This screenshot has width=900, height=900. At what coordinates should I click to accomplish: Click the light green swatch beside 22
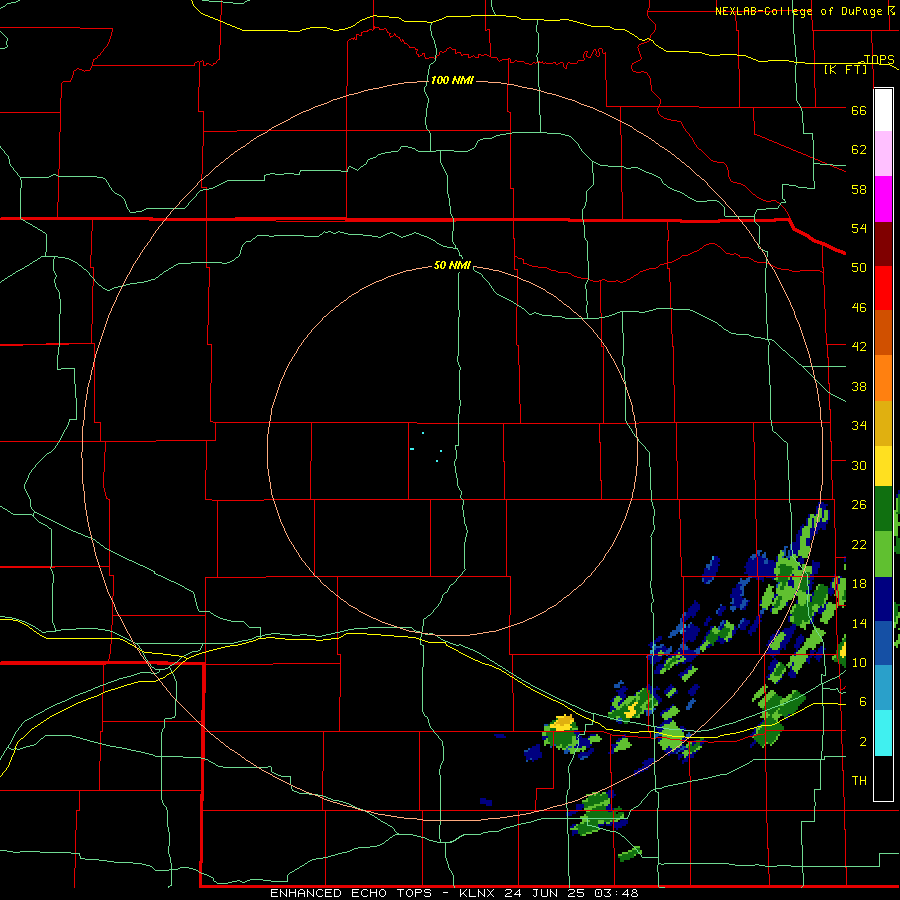pos(883,554)
